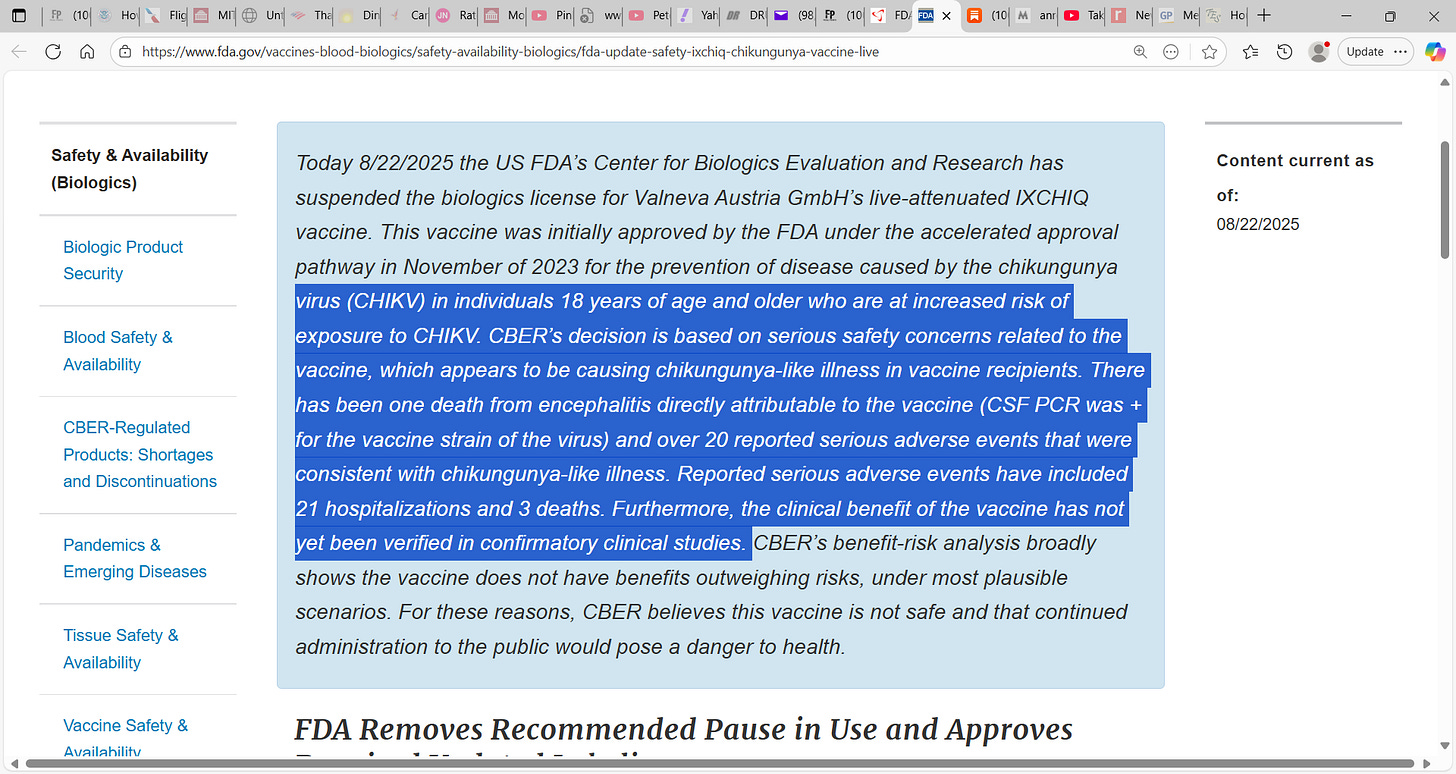Open Blood Safety & Availability link
Viewport: 1456px width, 774px height.
118,351
